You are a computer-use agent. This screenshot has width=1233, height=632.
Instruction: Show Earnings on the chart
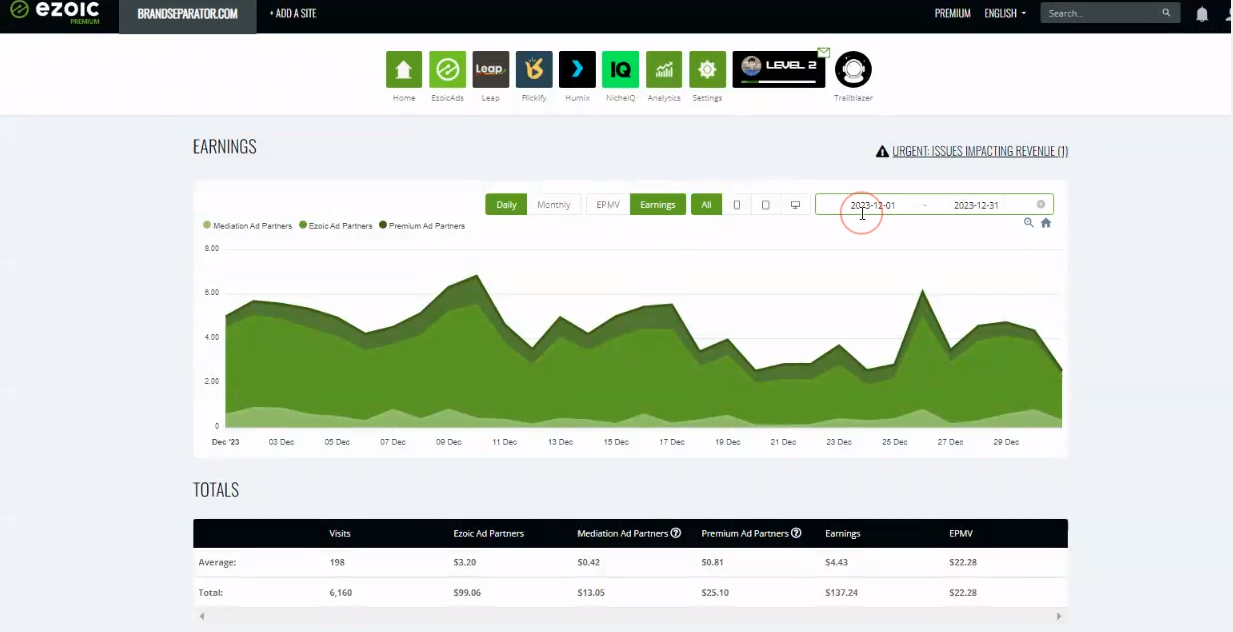coord(658,205)
